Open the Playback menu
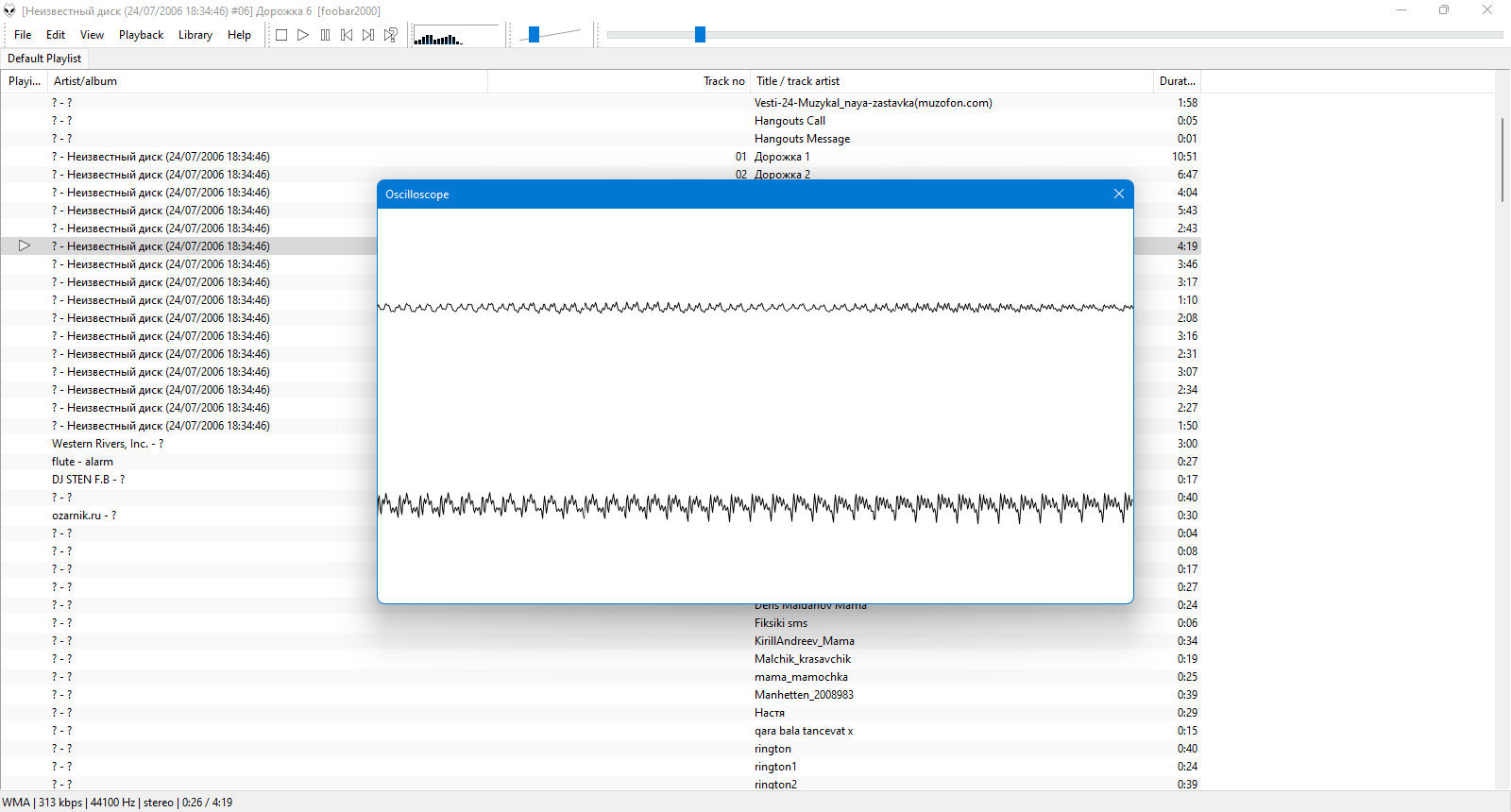Viewport: 1511px width, 812px height. 141,35
